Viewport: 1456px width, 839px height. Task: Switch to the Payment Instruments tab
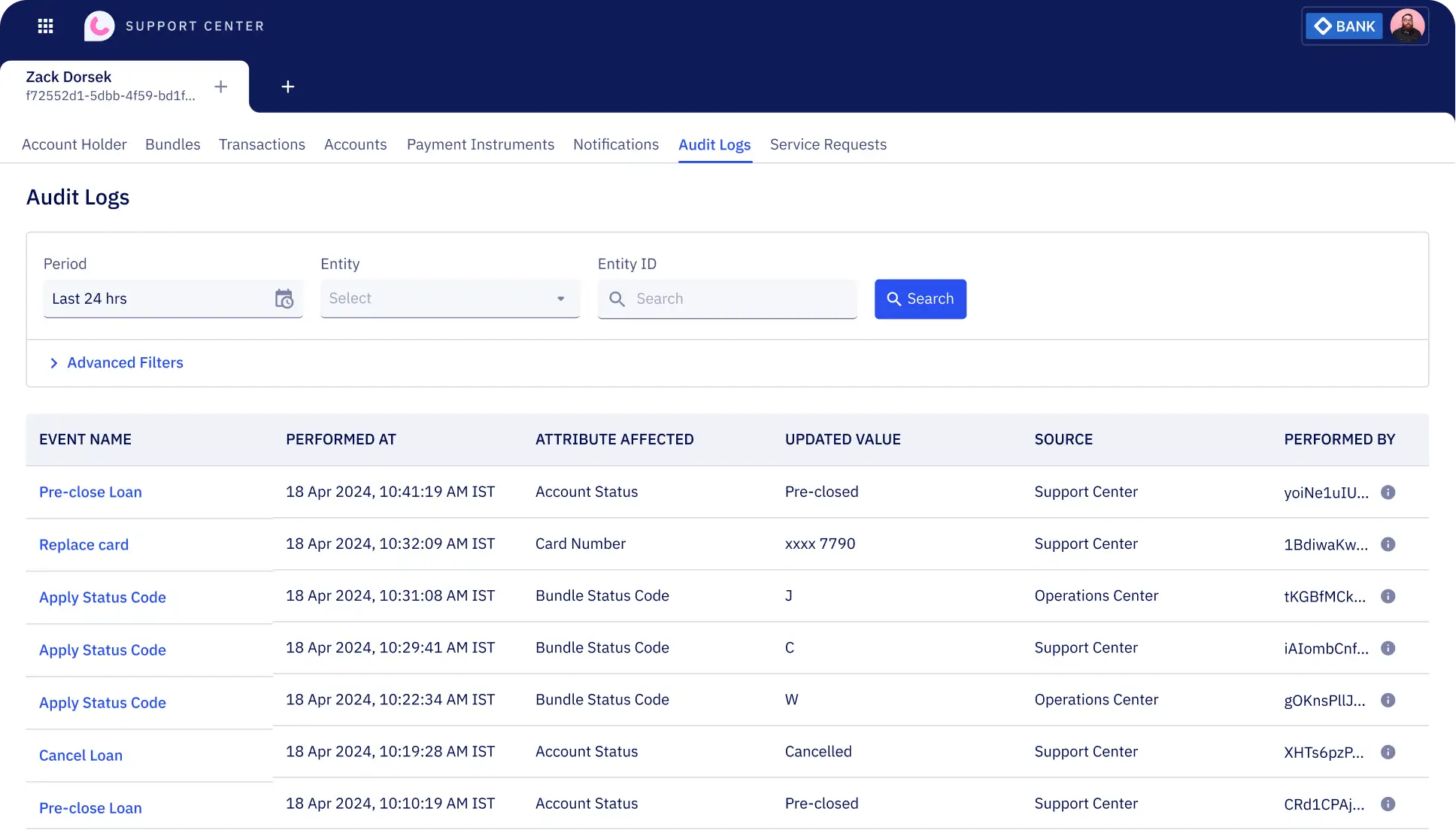click(x=480, y=144)
